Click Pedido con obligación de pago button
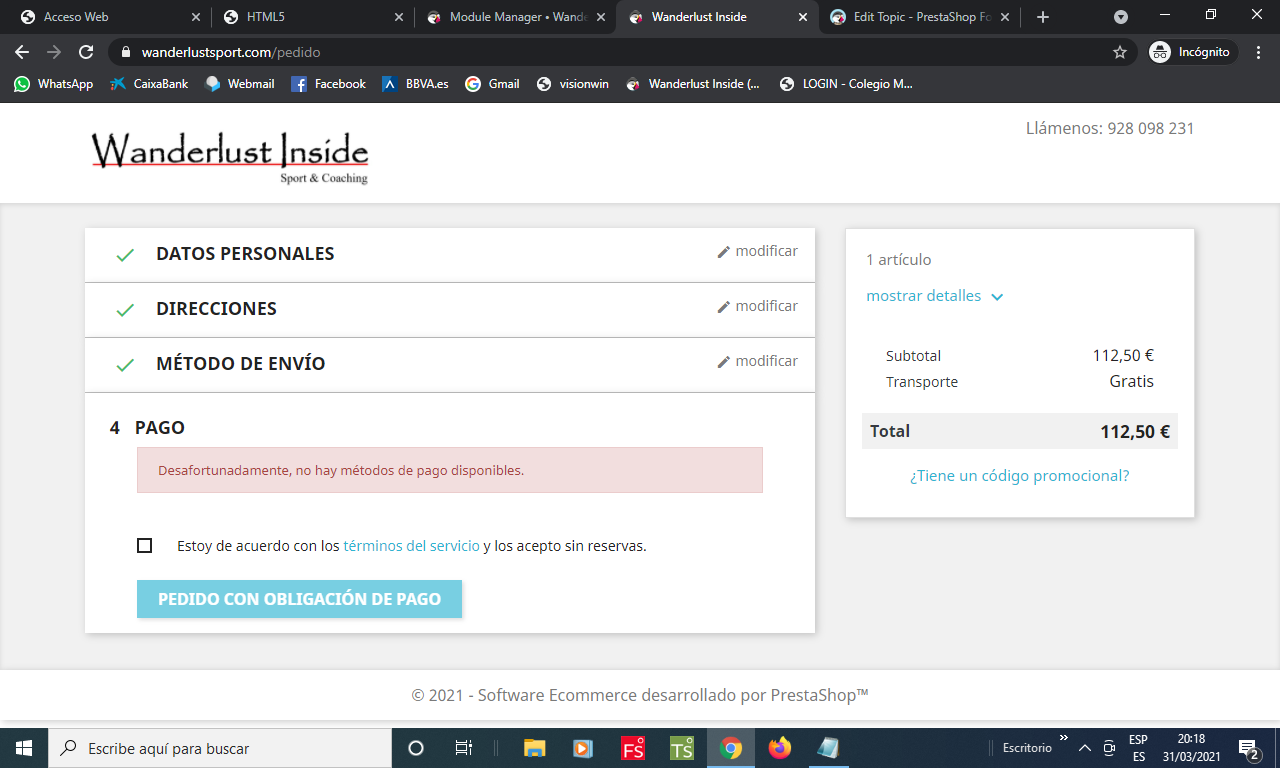This screenshot has width=1280, height=768. point(299,599)
